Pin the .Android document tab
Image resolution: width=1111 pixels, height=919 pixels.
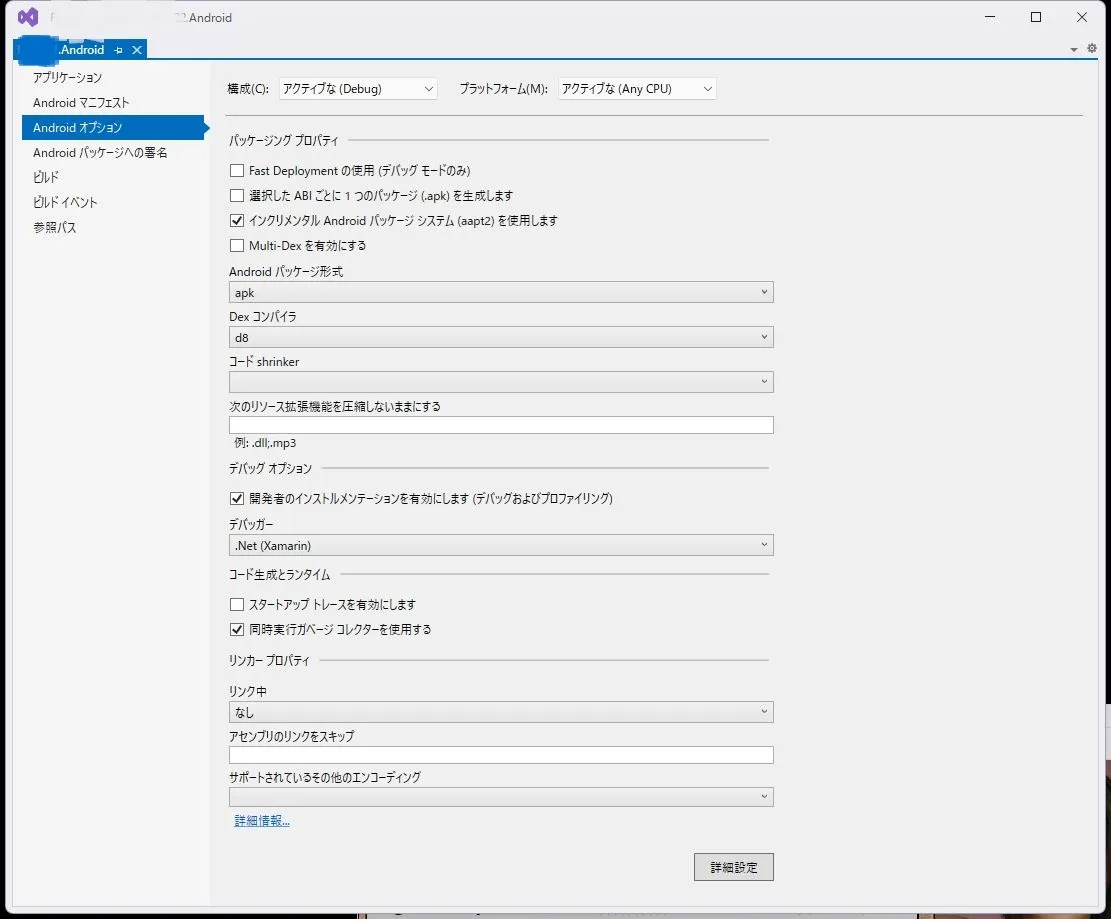pos(118,50)
